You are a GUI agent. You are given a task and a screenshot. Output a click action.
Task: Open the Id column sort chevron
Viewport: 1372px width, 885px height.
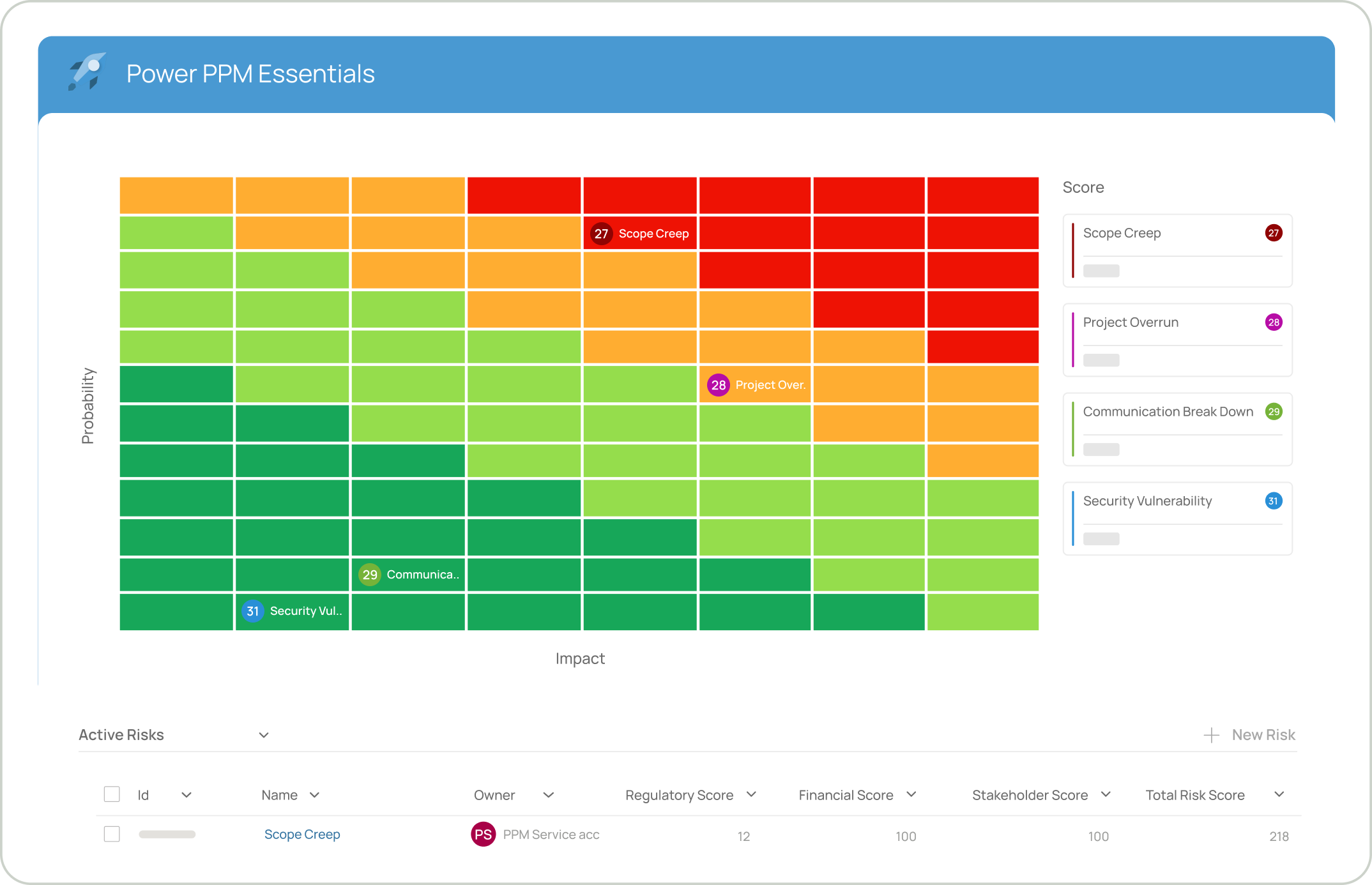187,795
